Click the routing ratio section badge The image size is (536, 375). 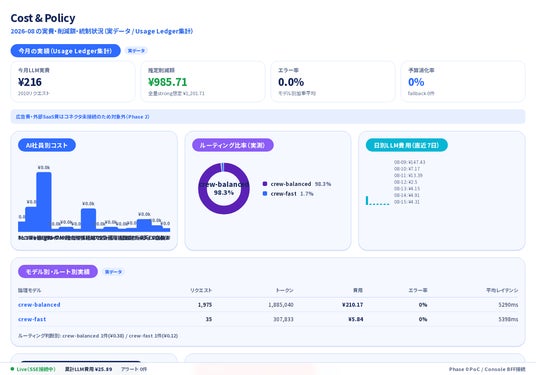232,145
